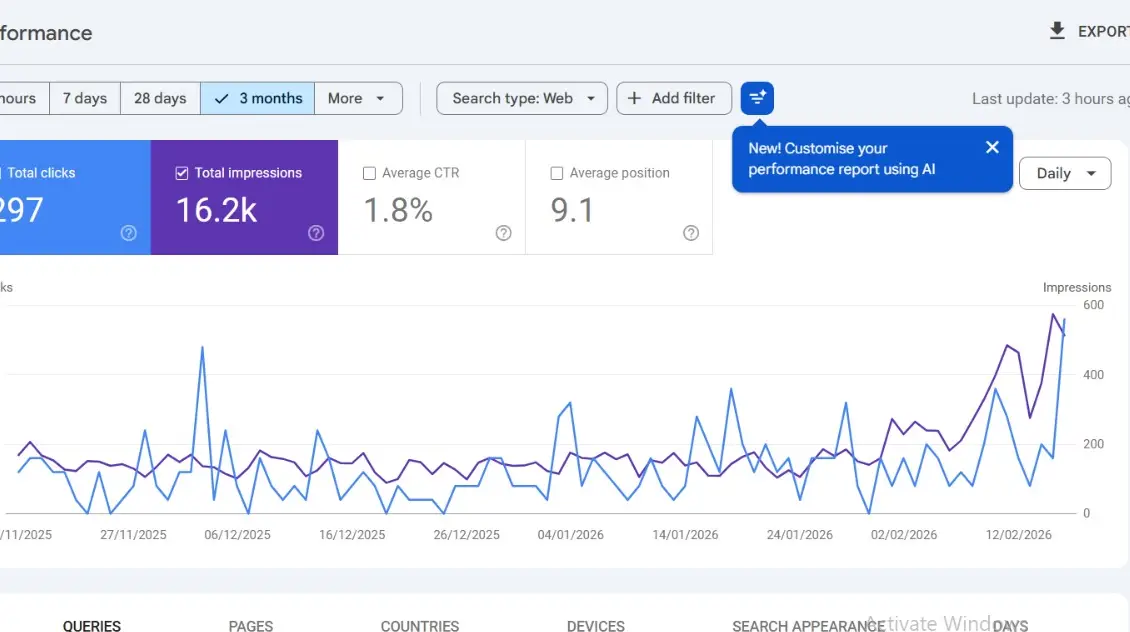This screenshot has height=632, width=1130.
Task: Click the impressions peak on the chart
Action: click(x=1053, y=315)
